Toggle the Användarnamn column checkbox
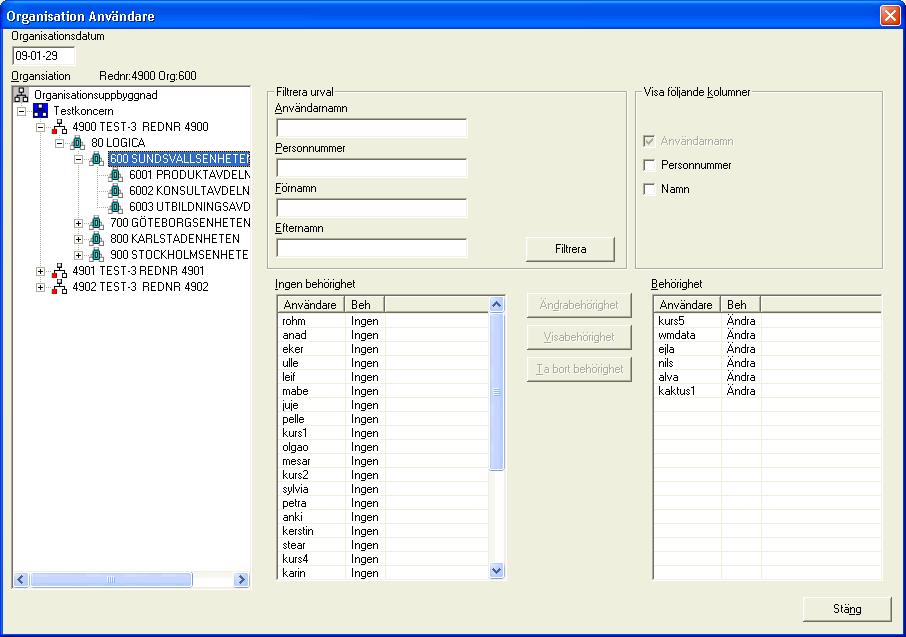The height and width of the screenshot is (637, 906). pyautogui.click(x=649, y=141)
